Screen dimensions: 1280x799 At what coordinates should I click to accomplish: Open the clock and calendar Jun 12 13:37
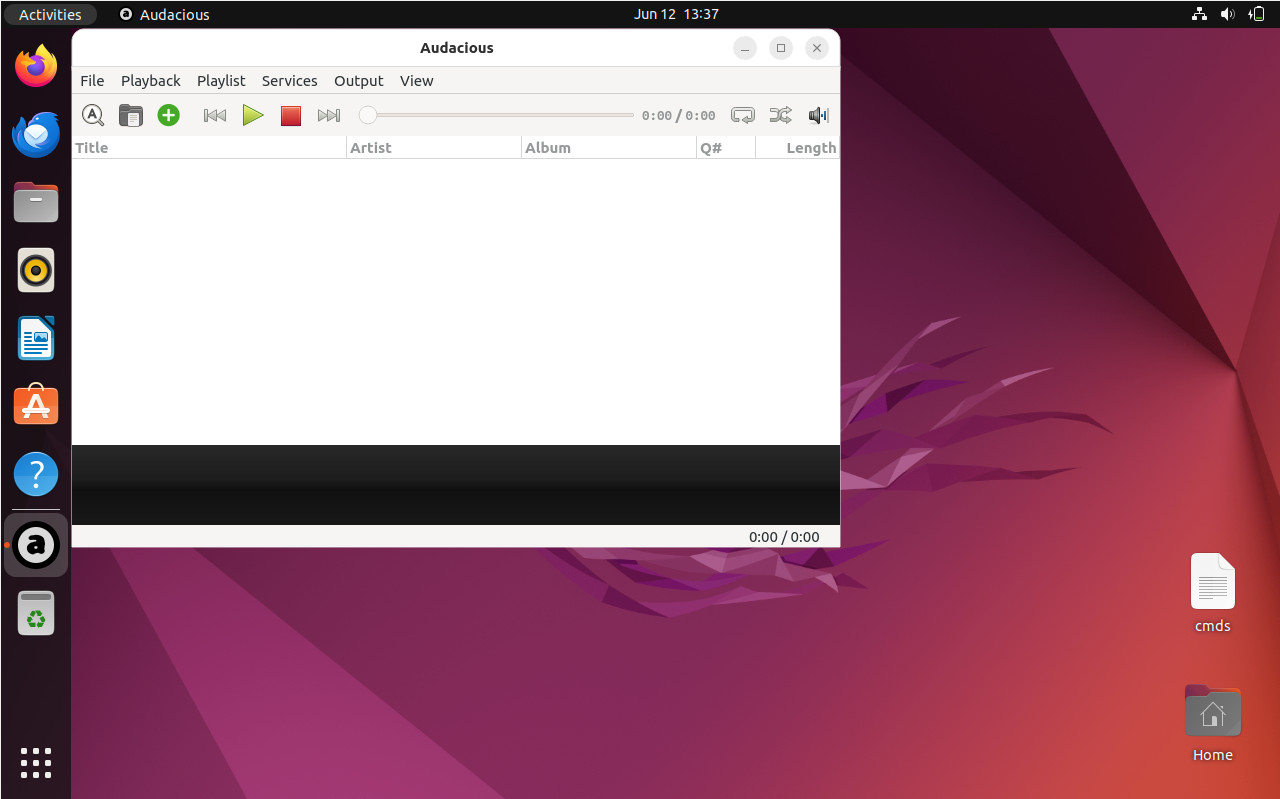point(676,14)
